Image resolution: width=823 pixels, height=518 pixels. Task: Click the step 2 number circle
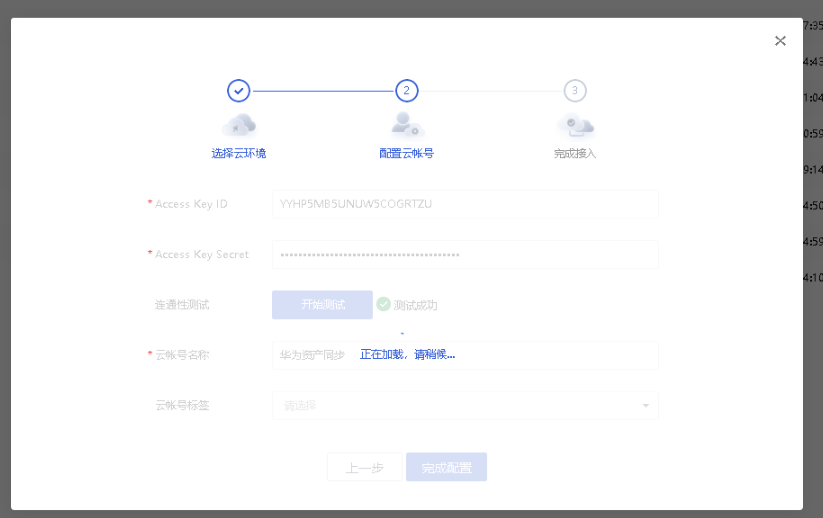point(406,91)
